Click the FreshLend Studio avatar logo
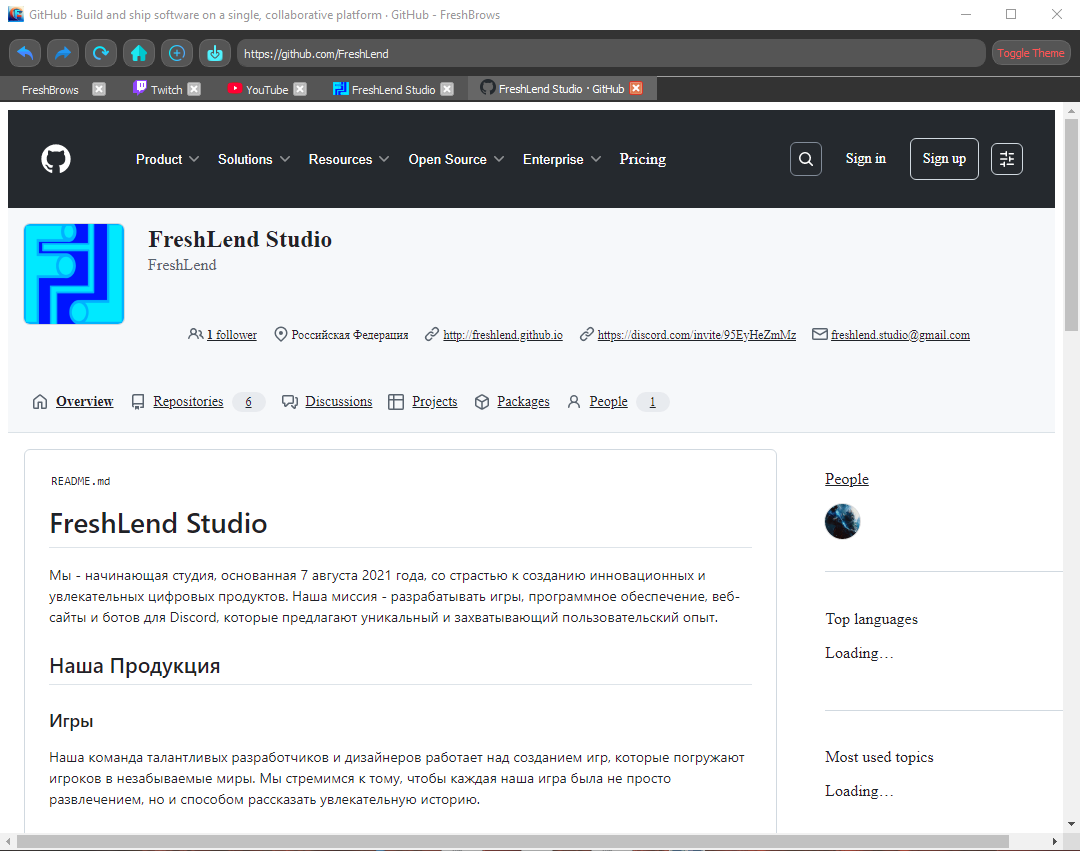 click(x=74, y=273)
